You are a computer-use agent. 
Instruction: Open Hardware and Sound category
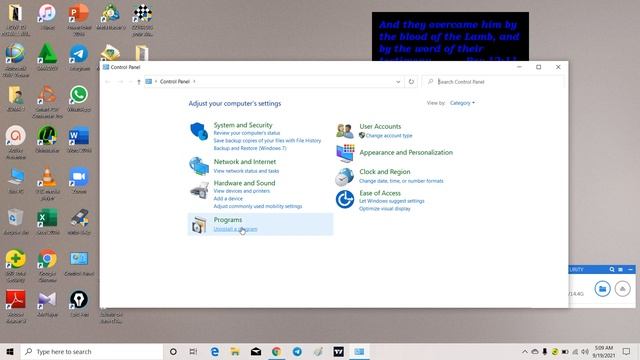coord(244,183)
